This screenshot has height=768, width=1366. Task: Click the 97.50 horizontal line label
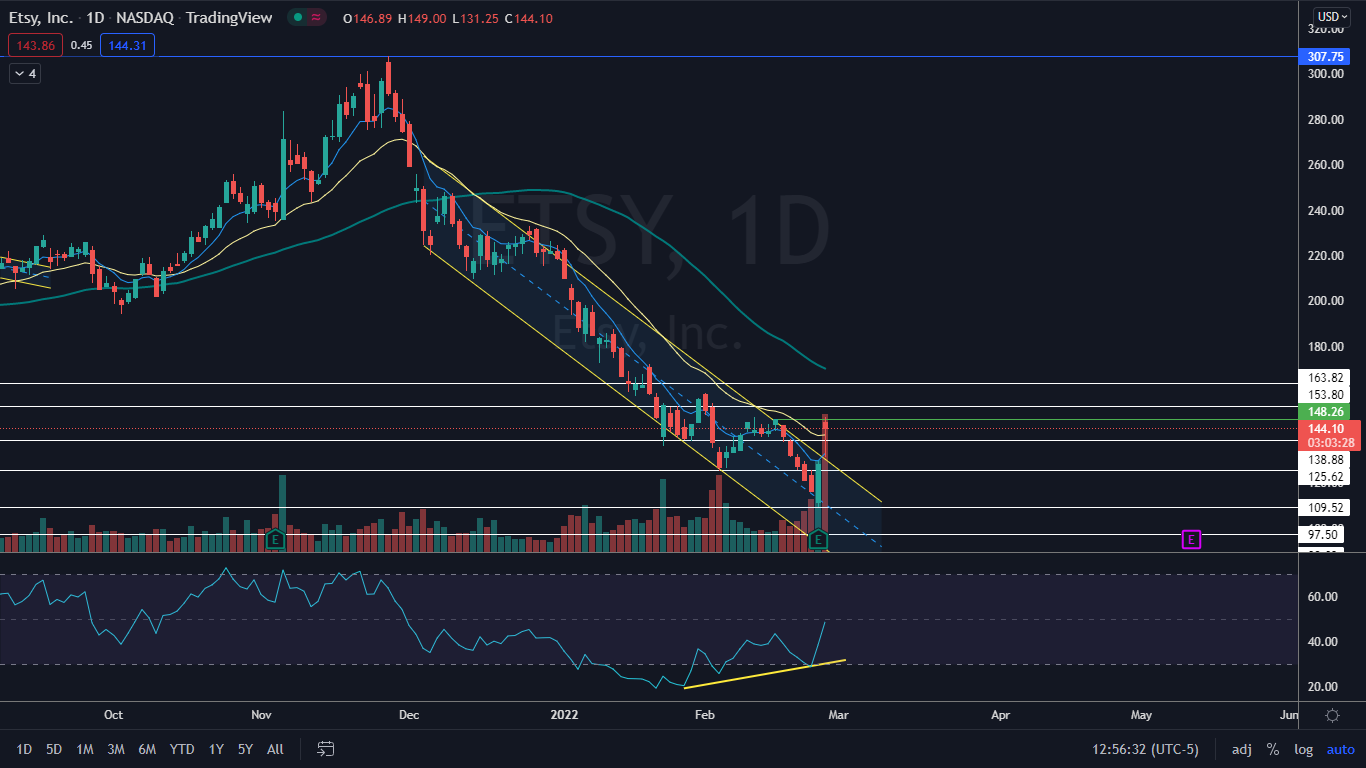click(x=1323, y=535)
